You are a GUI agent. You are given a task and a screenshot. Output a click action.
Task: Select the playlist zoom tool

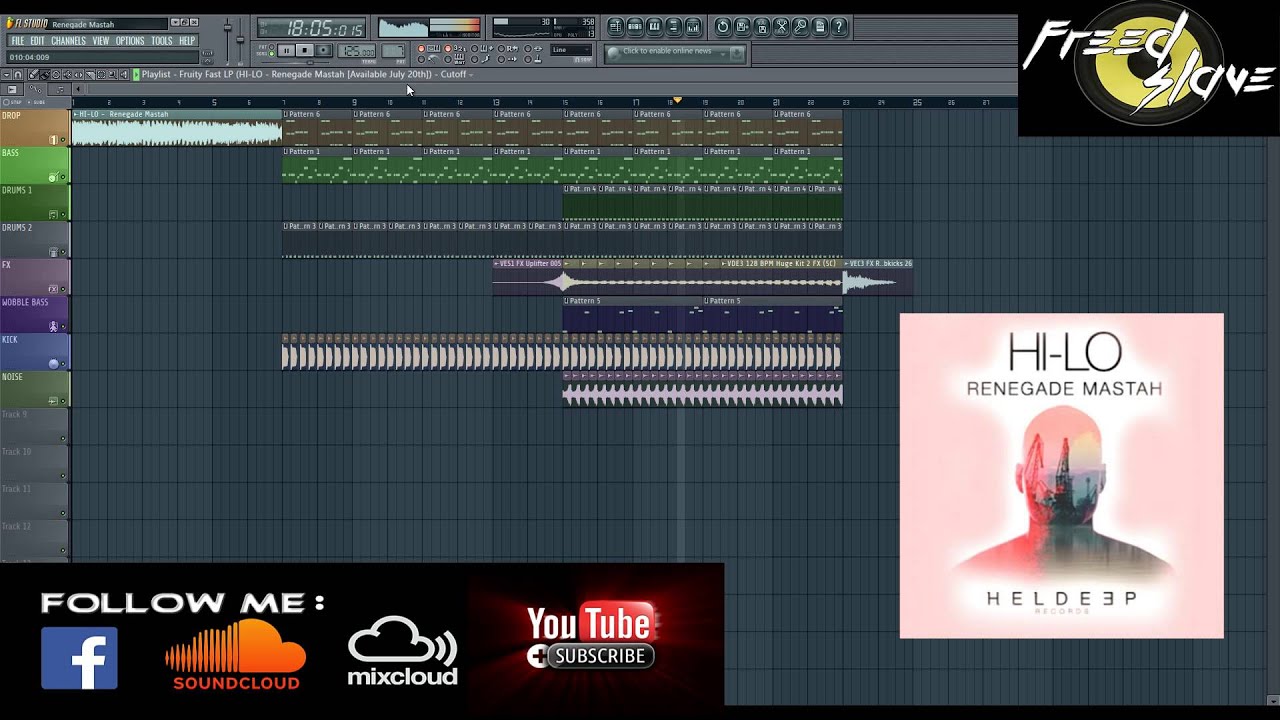[112, 74]
